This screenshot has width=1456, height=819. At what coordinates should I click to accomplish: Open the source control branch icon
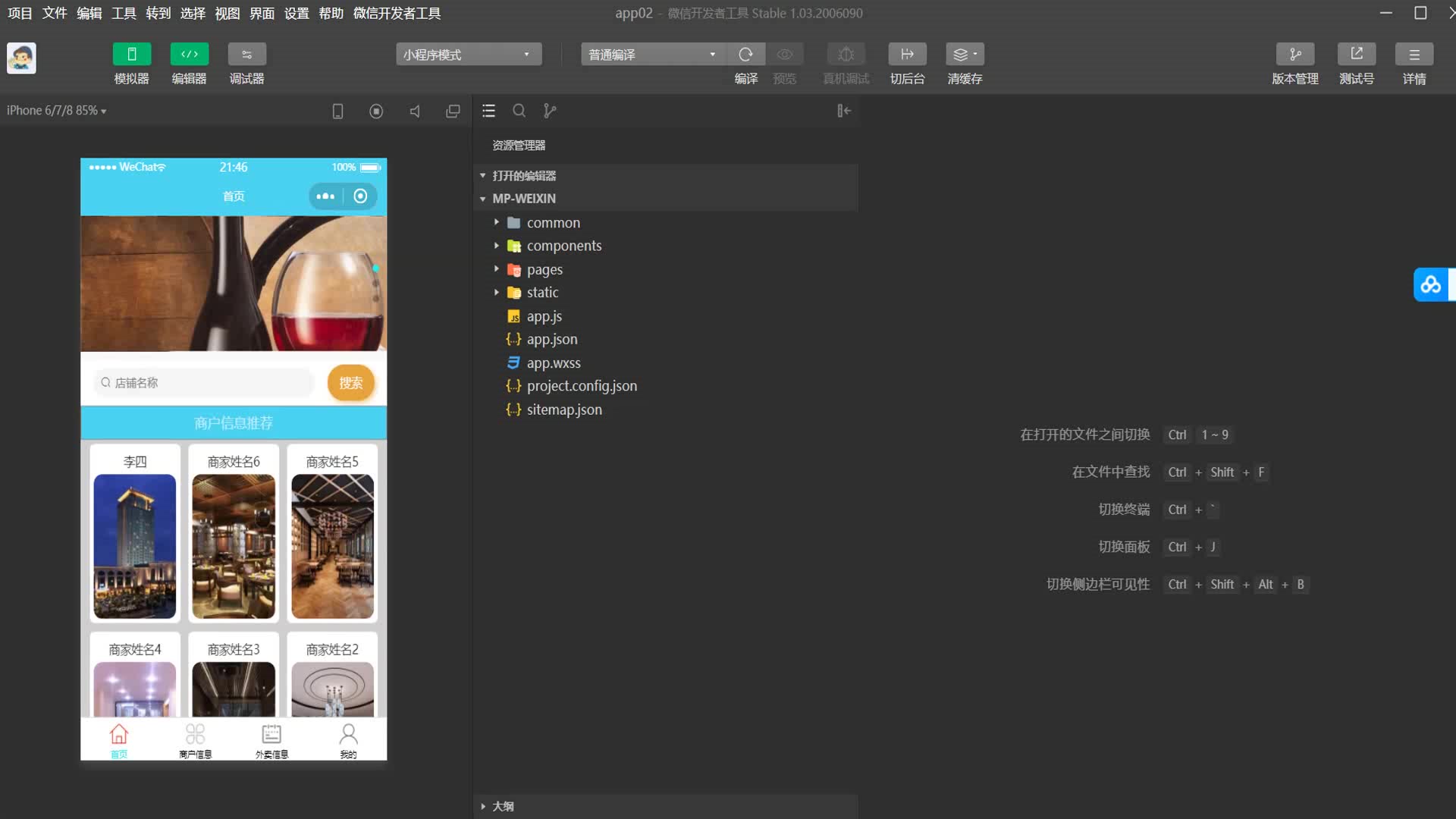pos(550,111)
